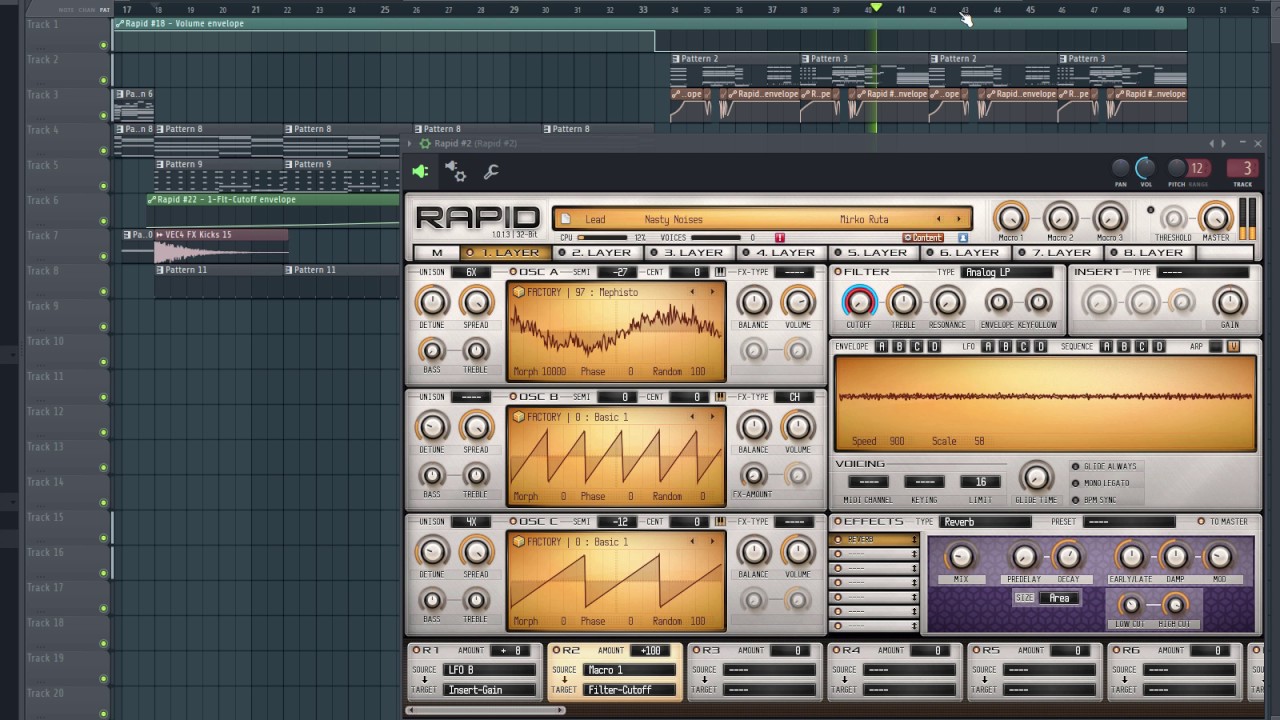Toggle the Effects section power
The image size is (1280, 720).
click(x=838, y=522)
